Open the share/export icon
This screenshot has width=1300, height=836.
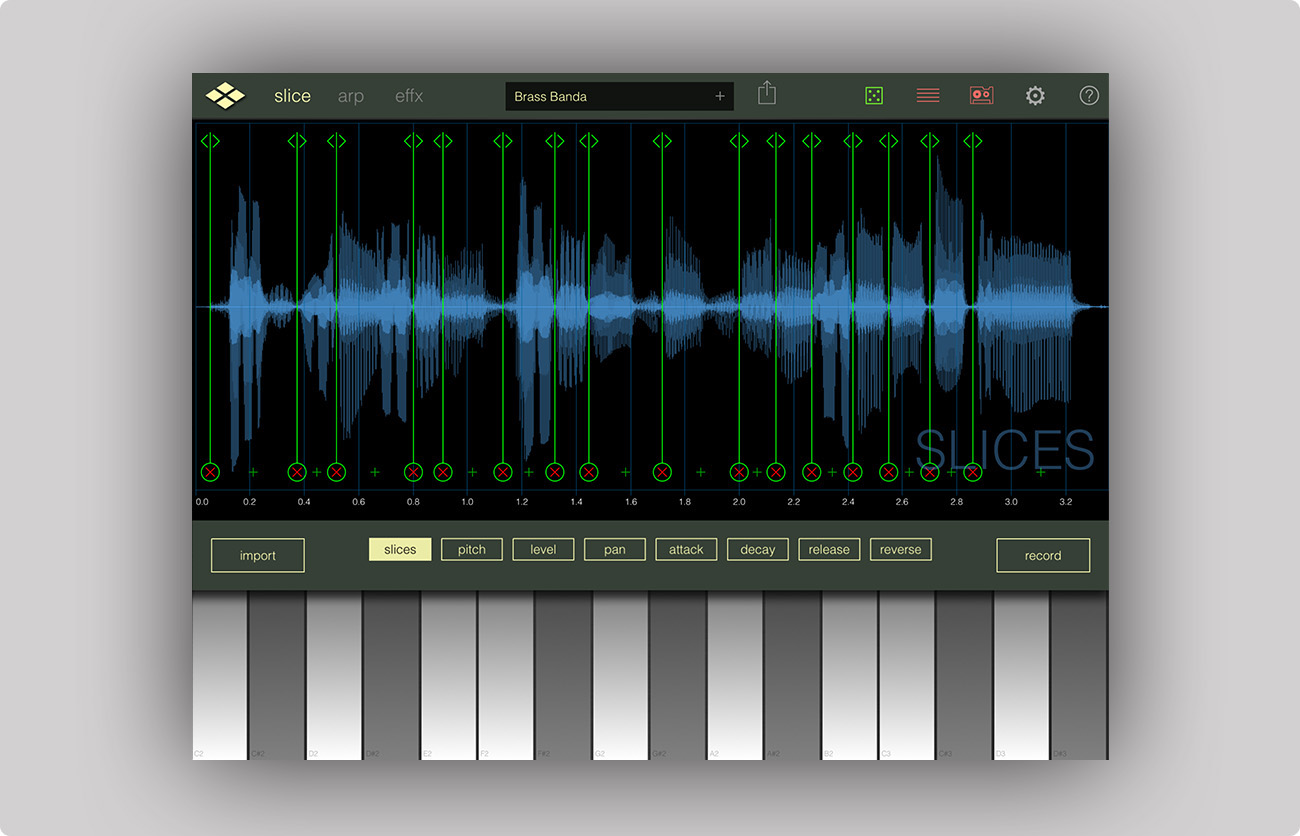tap(767, 93)
